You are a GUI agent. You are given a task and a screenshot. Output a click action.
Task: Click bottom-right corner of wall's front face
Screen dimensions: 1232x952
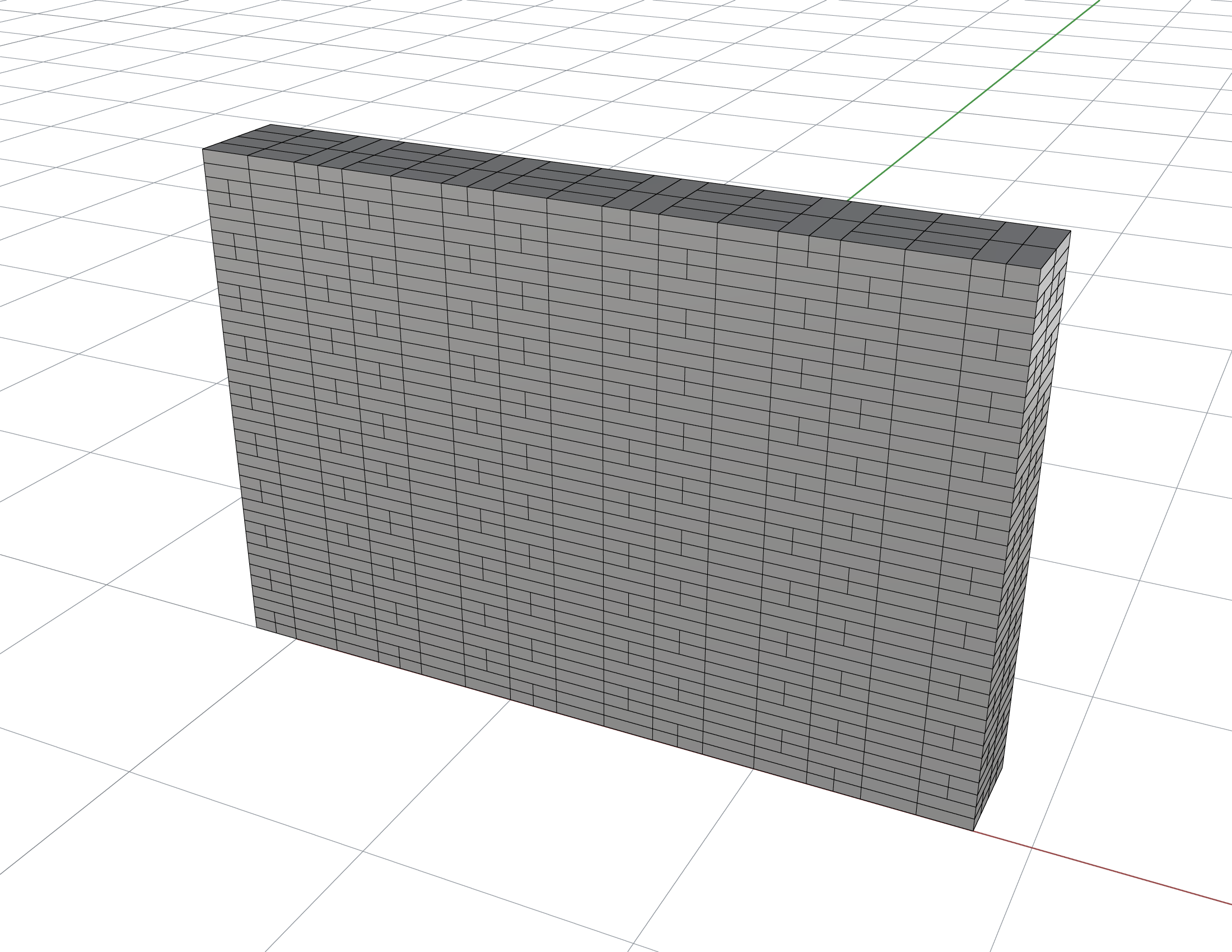point(974,830)
